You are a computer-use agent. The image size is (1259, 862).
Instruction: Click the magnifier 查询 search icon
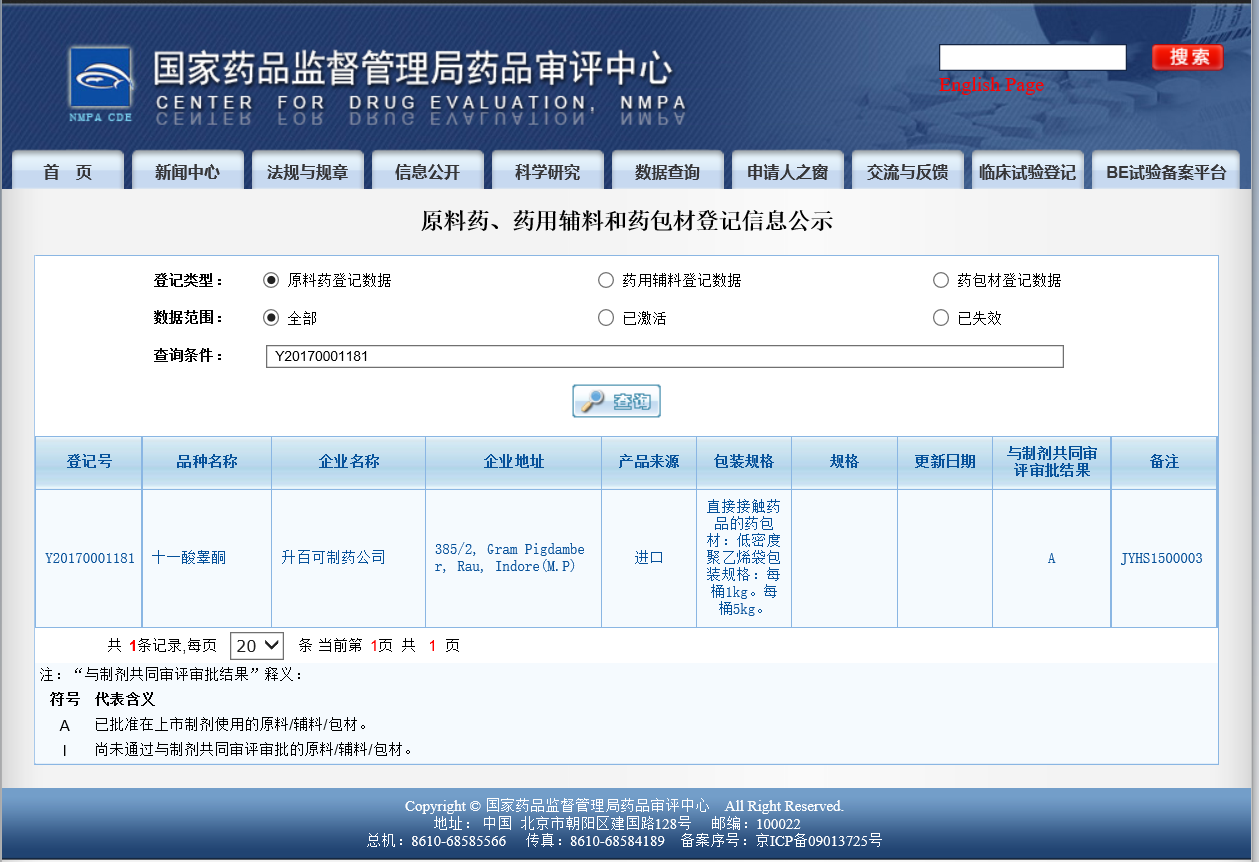click(615, 400)
